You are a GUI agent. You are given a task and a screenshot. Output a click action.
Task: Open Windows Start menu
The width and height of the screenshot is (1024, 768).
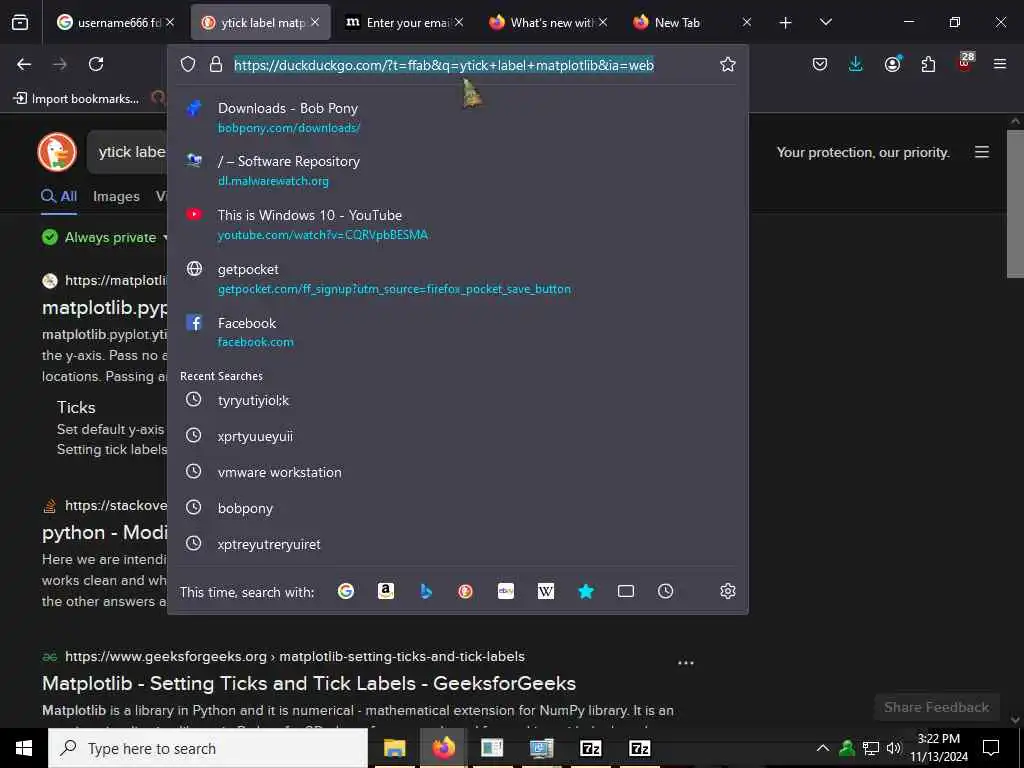click(24, 748)
